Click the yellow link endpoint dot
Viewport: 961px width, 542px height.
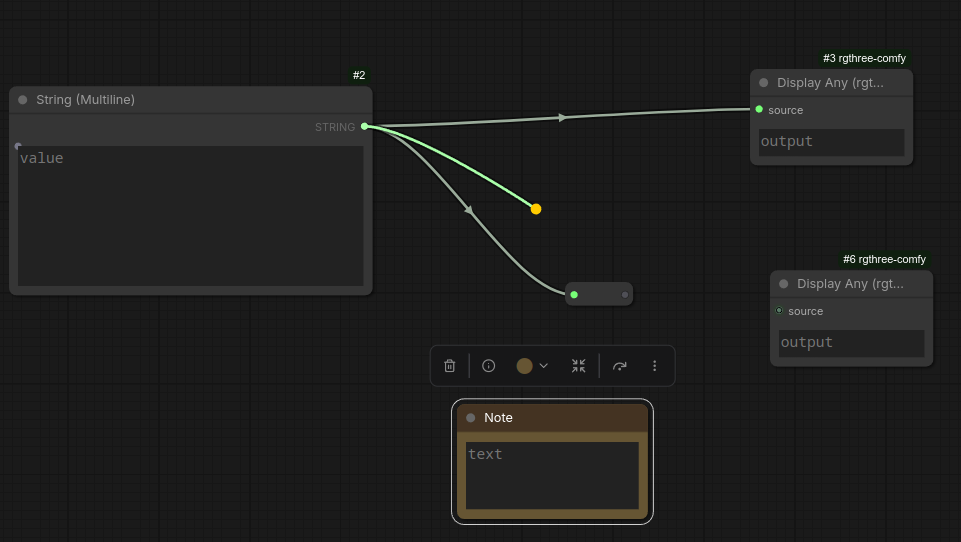536,209
